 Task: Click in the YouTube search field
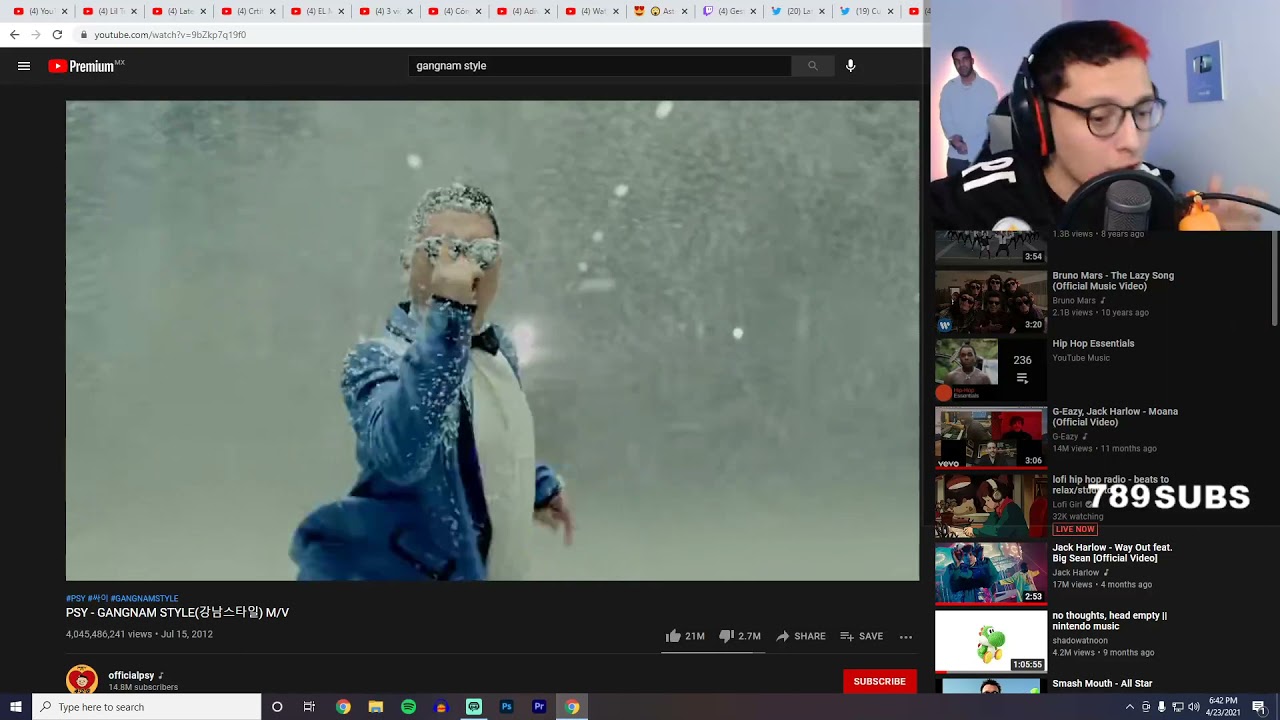click(x=600, y=66)
